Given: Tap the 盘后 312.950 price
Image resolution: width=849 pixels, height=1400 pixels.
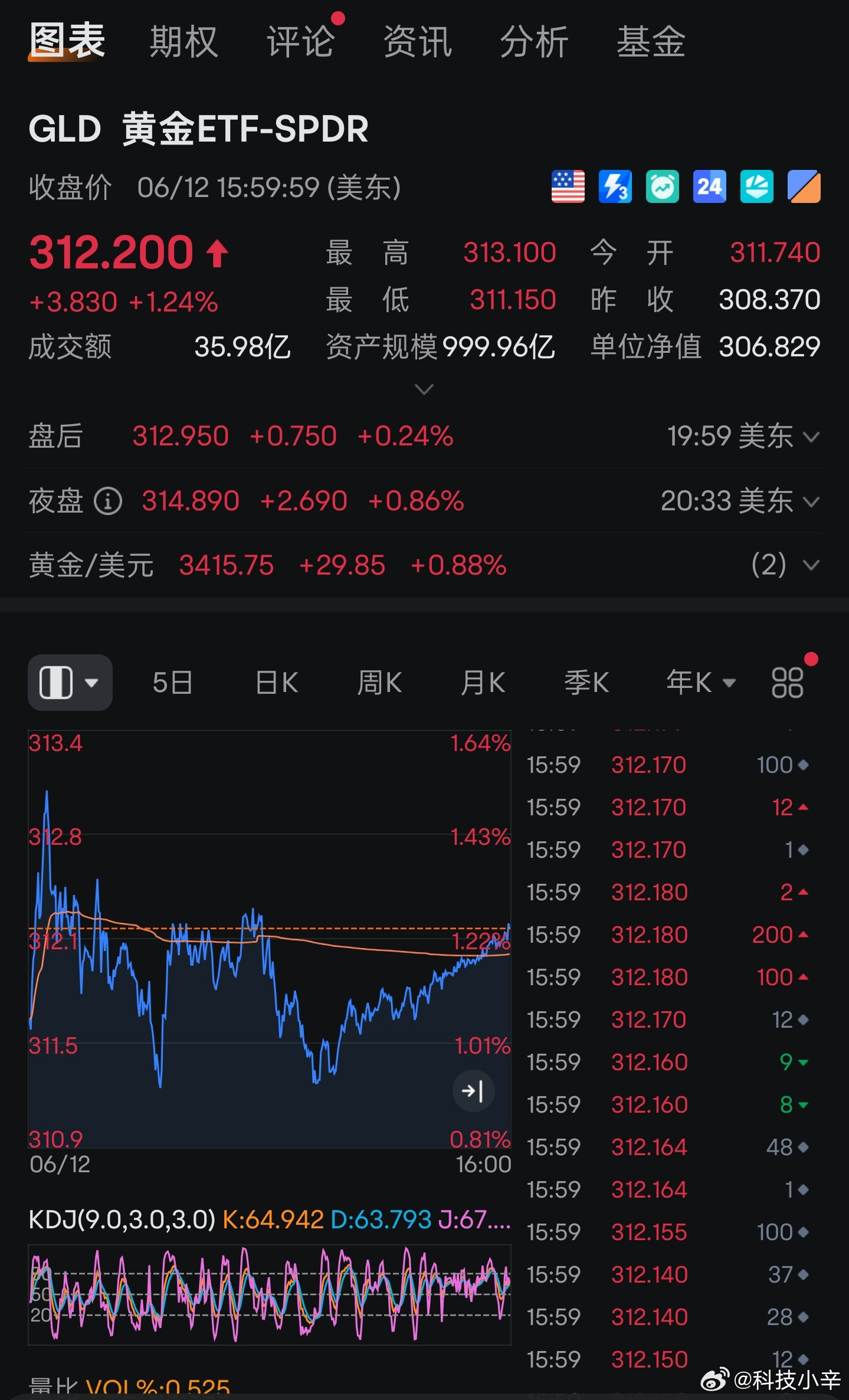Looking at the screenshot, I should [x=181, y=437].
